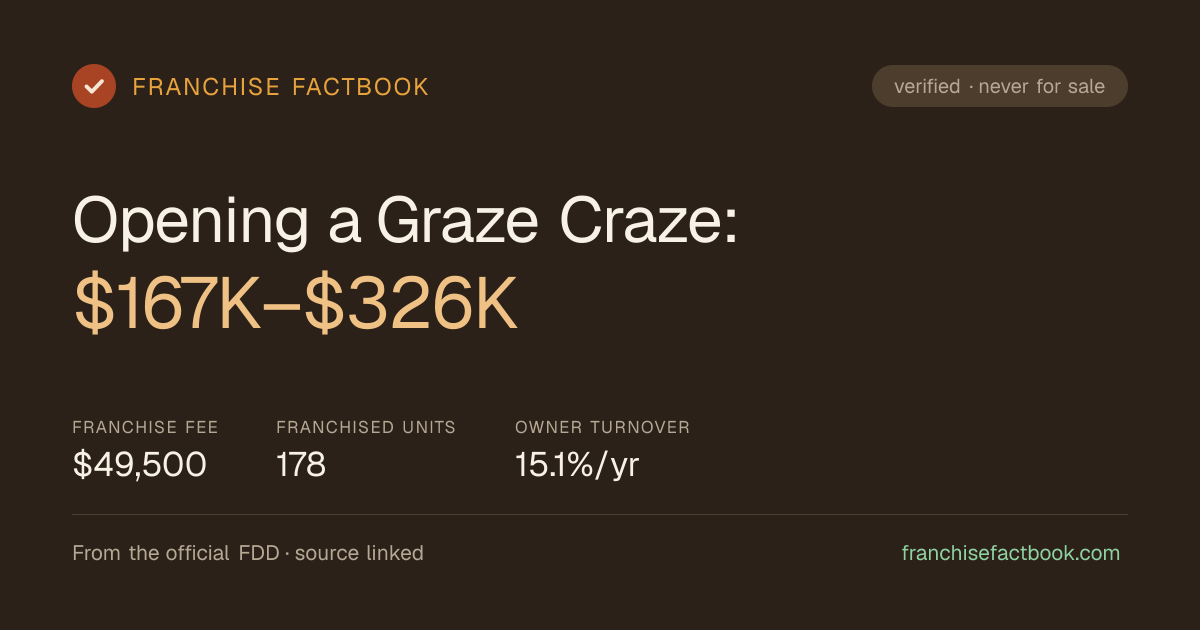Click the Owner Turnover label
1200x630 pixels.
[x=603, y=427]
